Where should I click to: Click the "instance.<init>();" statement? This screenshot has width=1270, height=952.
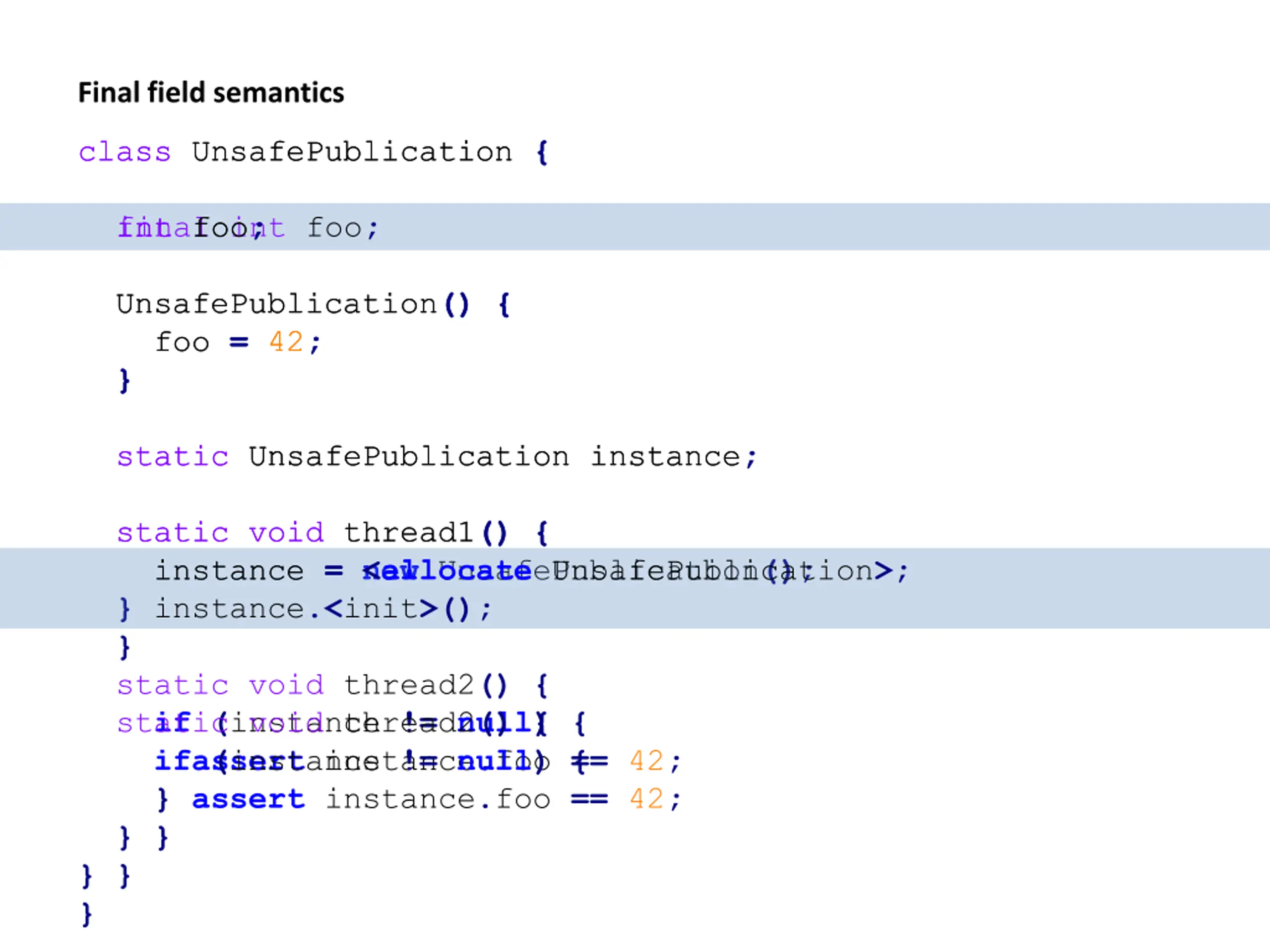point(323,609)
